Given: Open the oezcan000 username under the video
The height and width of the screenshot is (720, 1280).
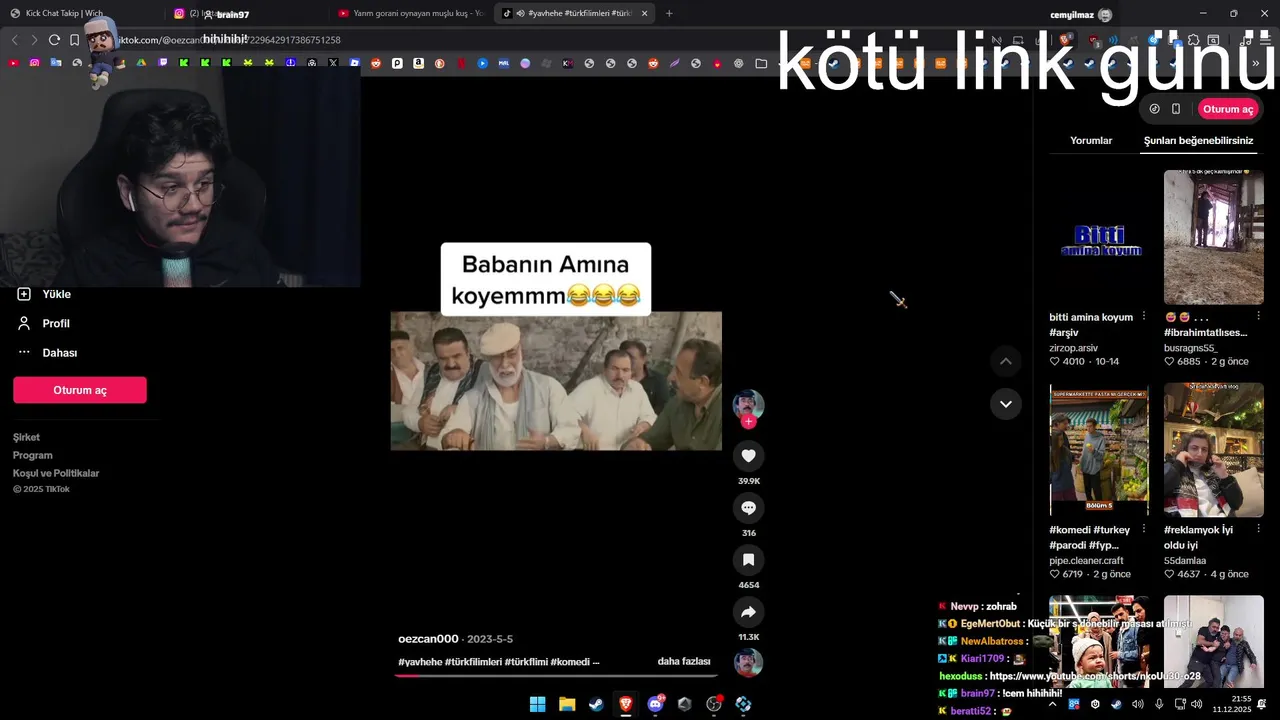Looking at the screenshot, I should coord(428,639).
